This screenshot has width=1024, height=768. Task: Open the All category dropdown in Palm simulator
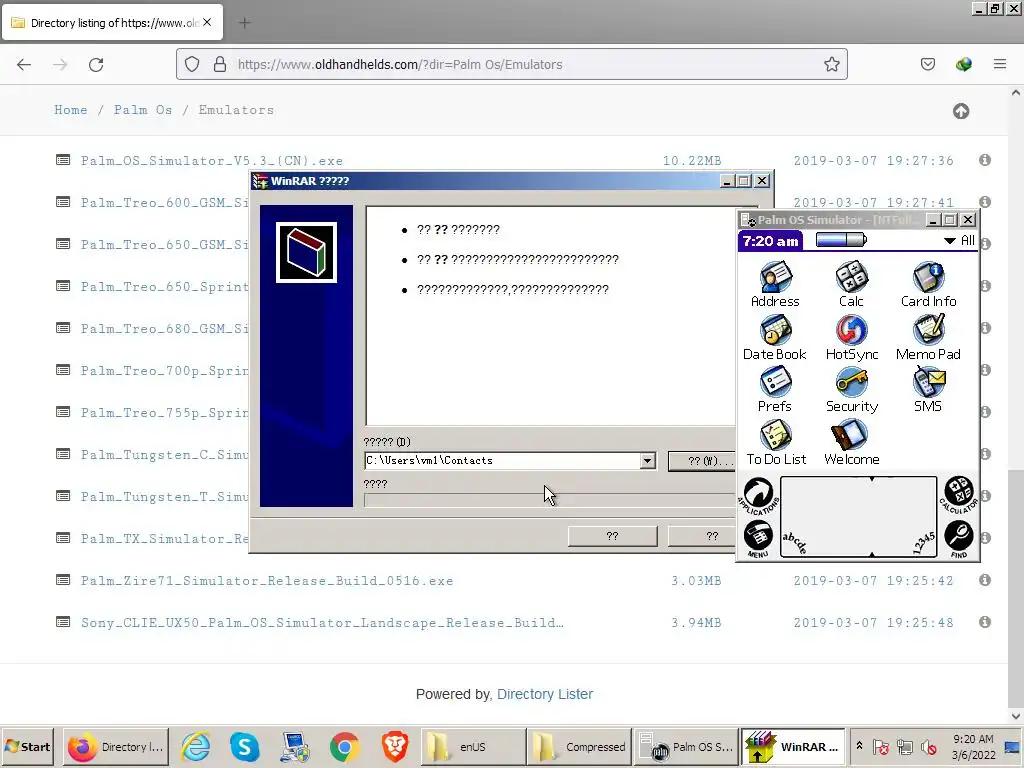pyautogui.click(x=959, y=240)
